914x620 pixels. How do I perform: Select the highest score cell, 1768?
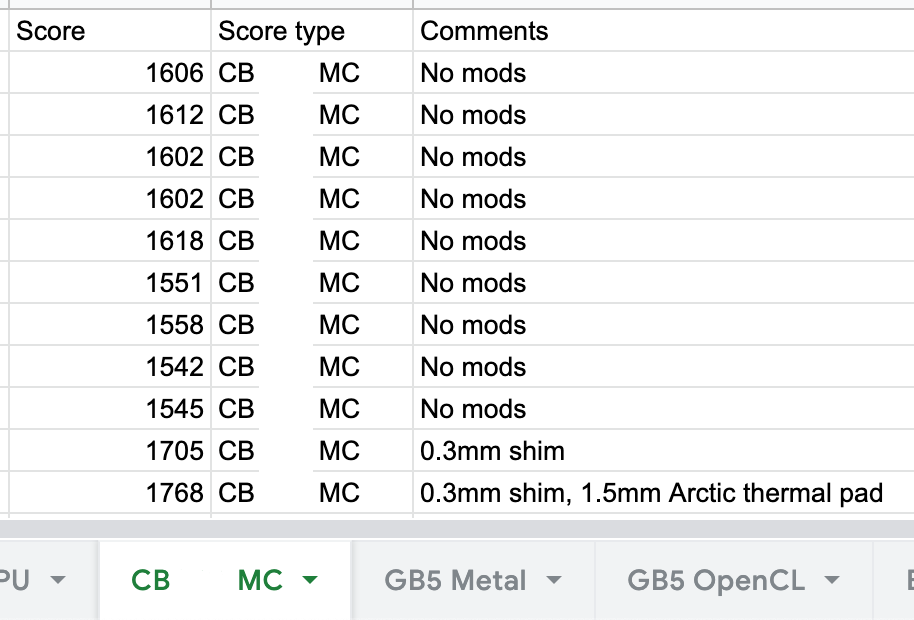(x=110, y=493)
